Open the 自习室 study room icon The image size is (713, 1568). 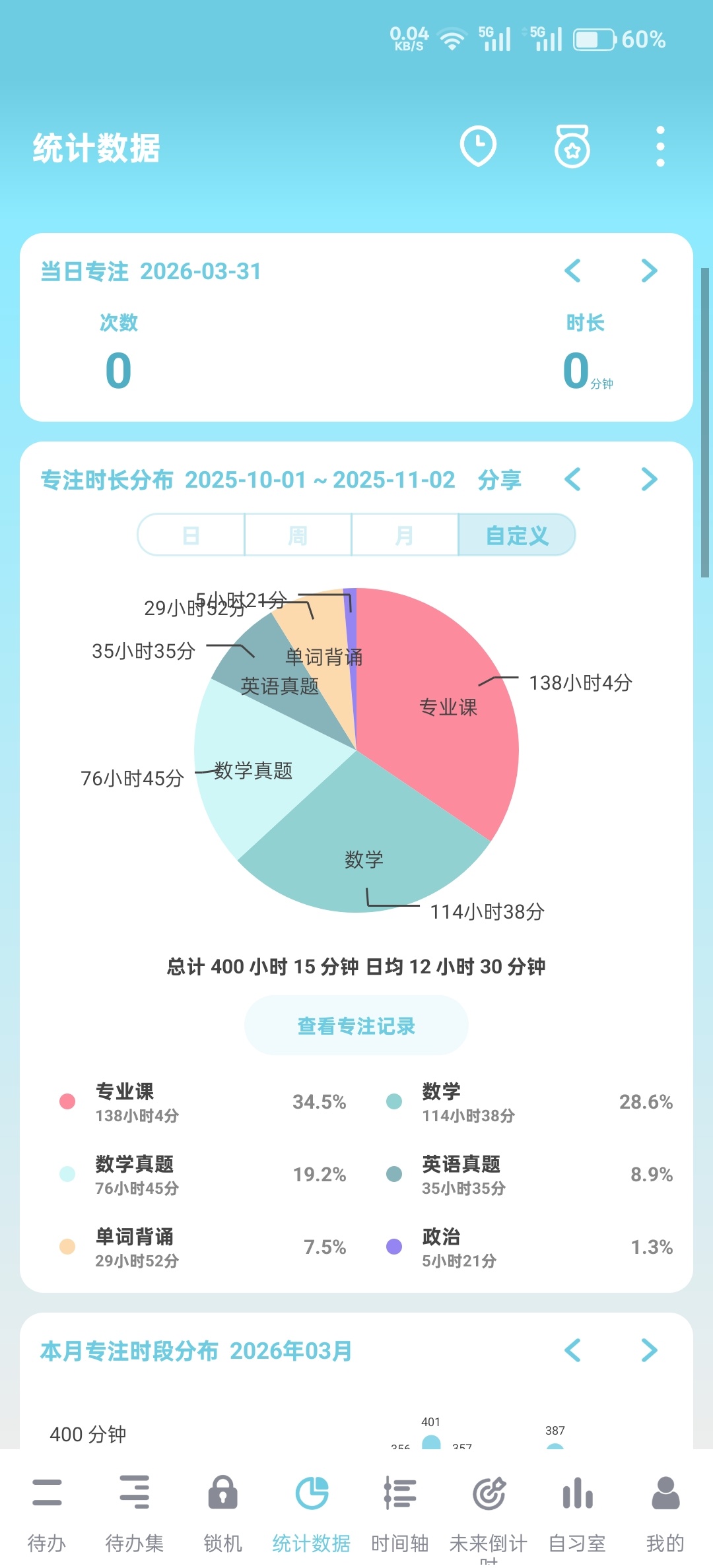click(x=577, y=1494)
